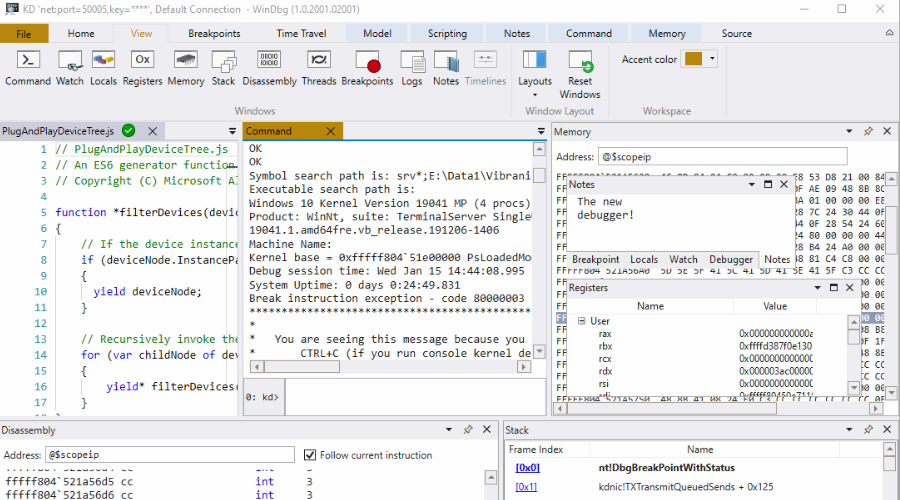The height and width of the screenshot is (500, 900).
Task: Close the Stack panel
Action: [x=887, y=429]
